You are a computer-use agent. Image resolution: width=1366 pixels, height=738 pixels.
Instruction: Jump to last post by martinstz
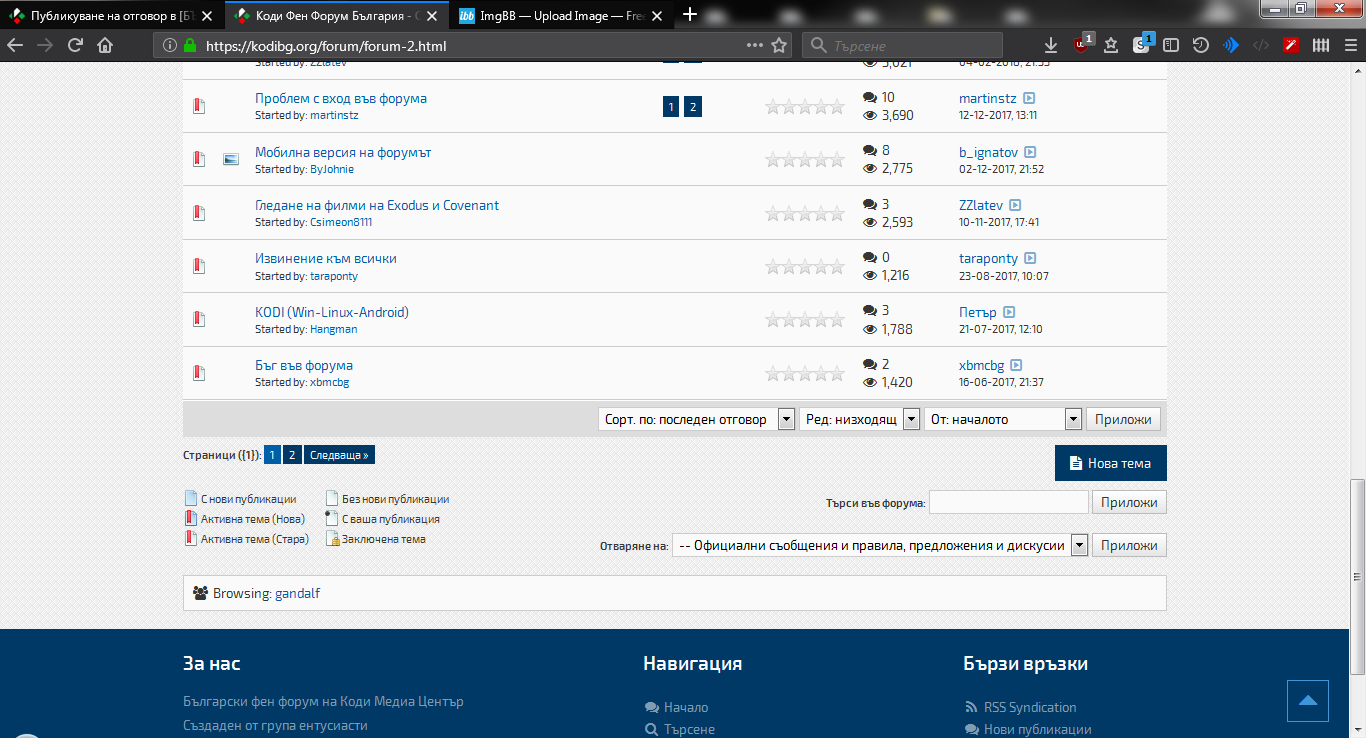[1029, 99]
